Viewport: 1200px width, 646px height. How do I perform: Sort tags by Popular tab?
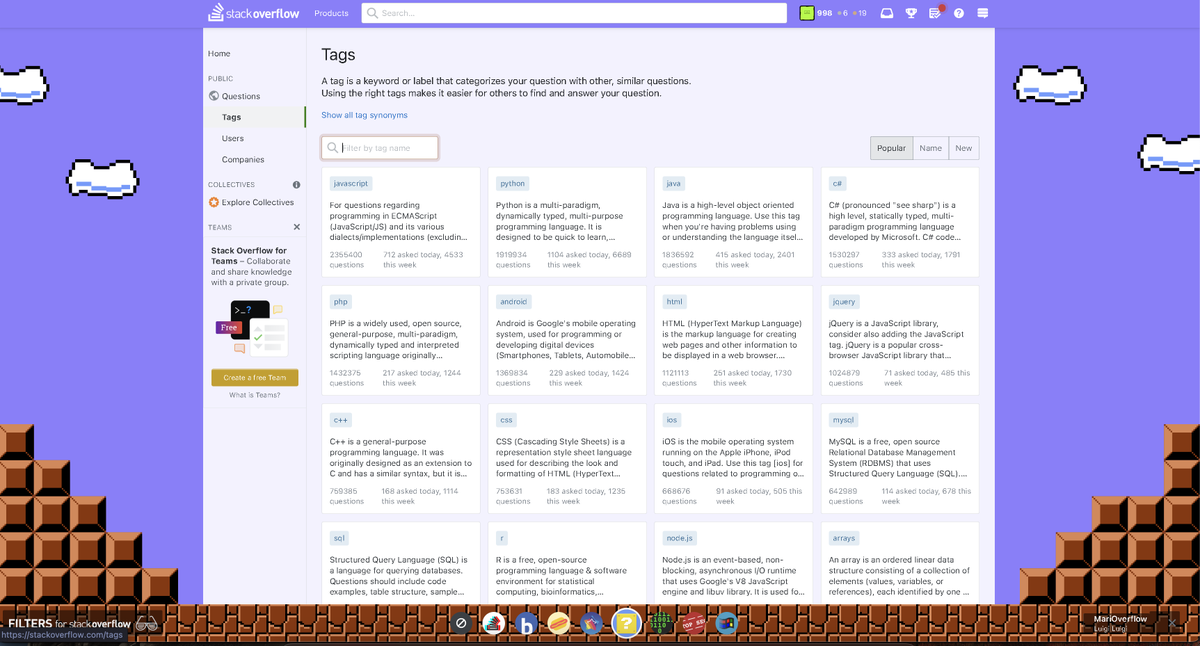click(891, 148)
